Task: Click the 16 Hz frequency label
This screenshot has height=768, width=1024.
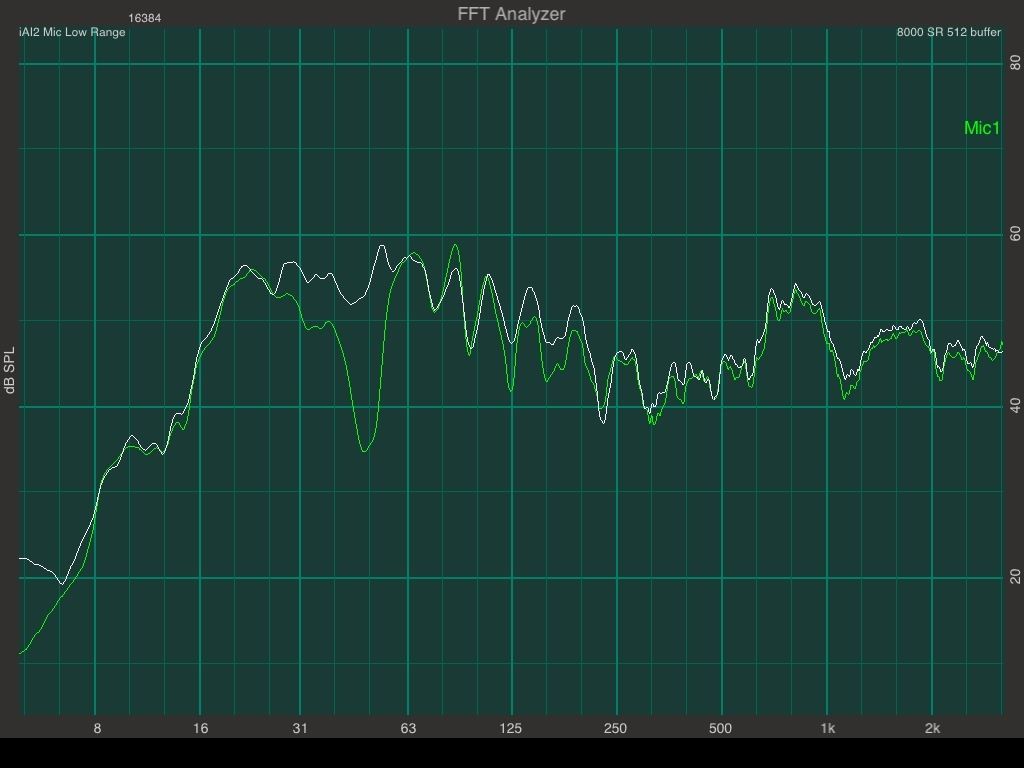Action: tap(201, 728)
